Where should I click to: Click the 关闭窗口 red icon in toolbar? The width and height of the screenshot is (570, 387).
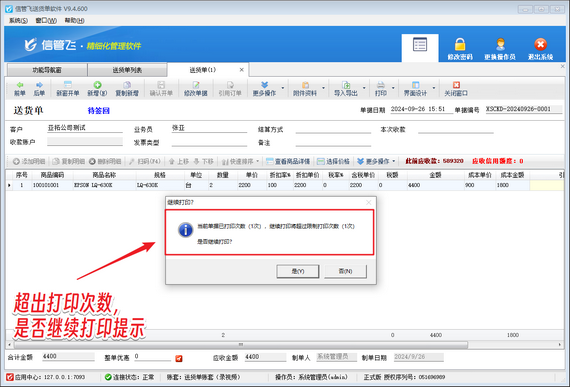click(456, 85)
